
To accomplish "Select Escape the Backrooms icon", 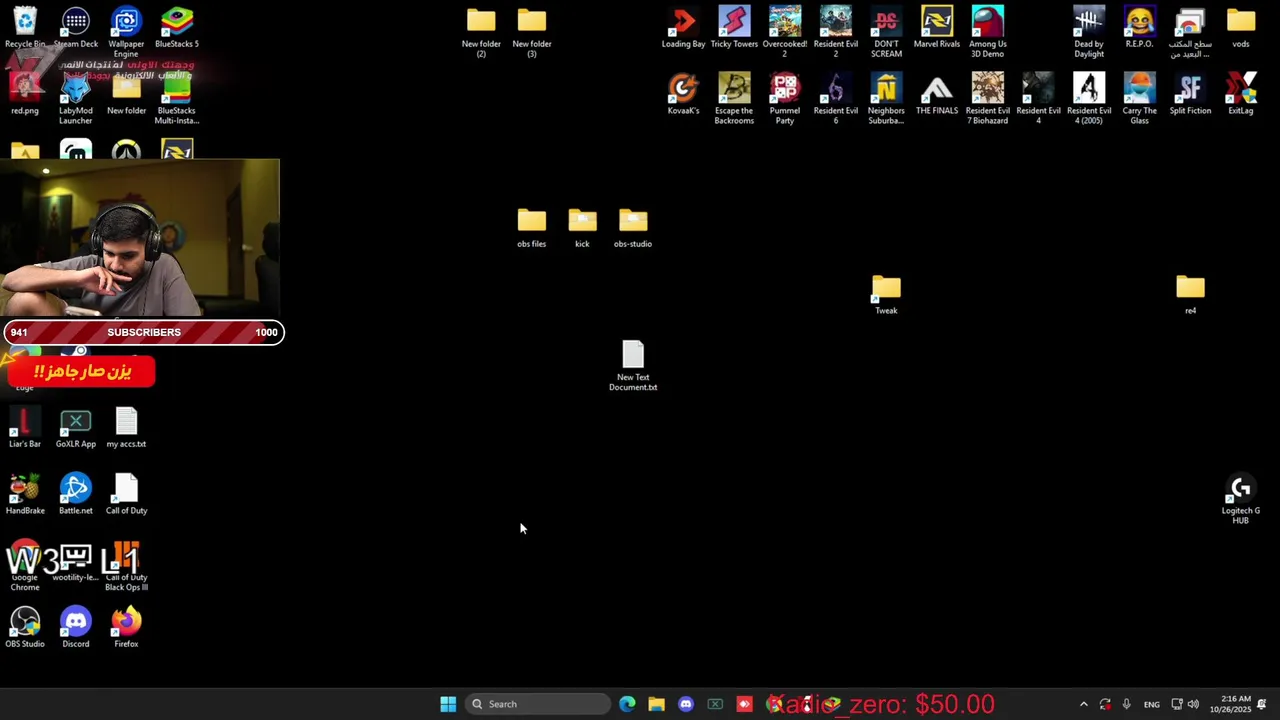I will click(734, 98).
